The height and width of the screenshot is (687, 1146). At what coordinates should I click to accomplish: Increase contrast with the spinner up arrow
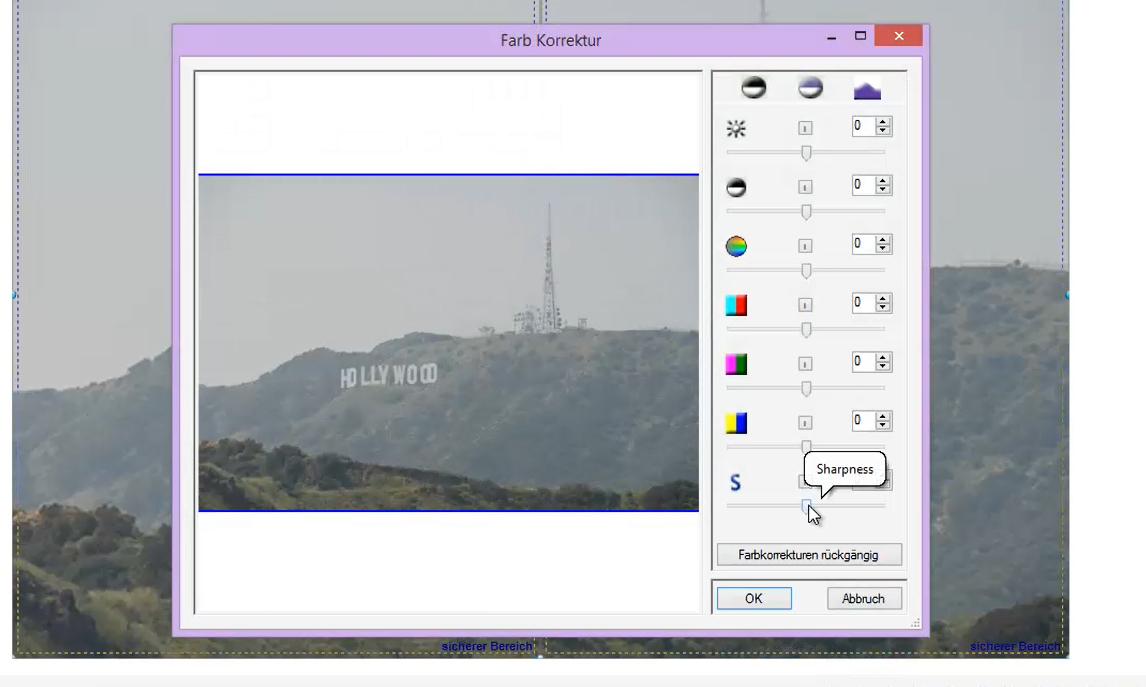point(883,181)
